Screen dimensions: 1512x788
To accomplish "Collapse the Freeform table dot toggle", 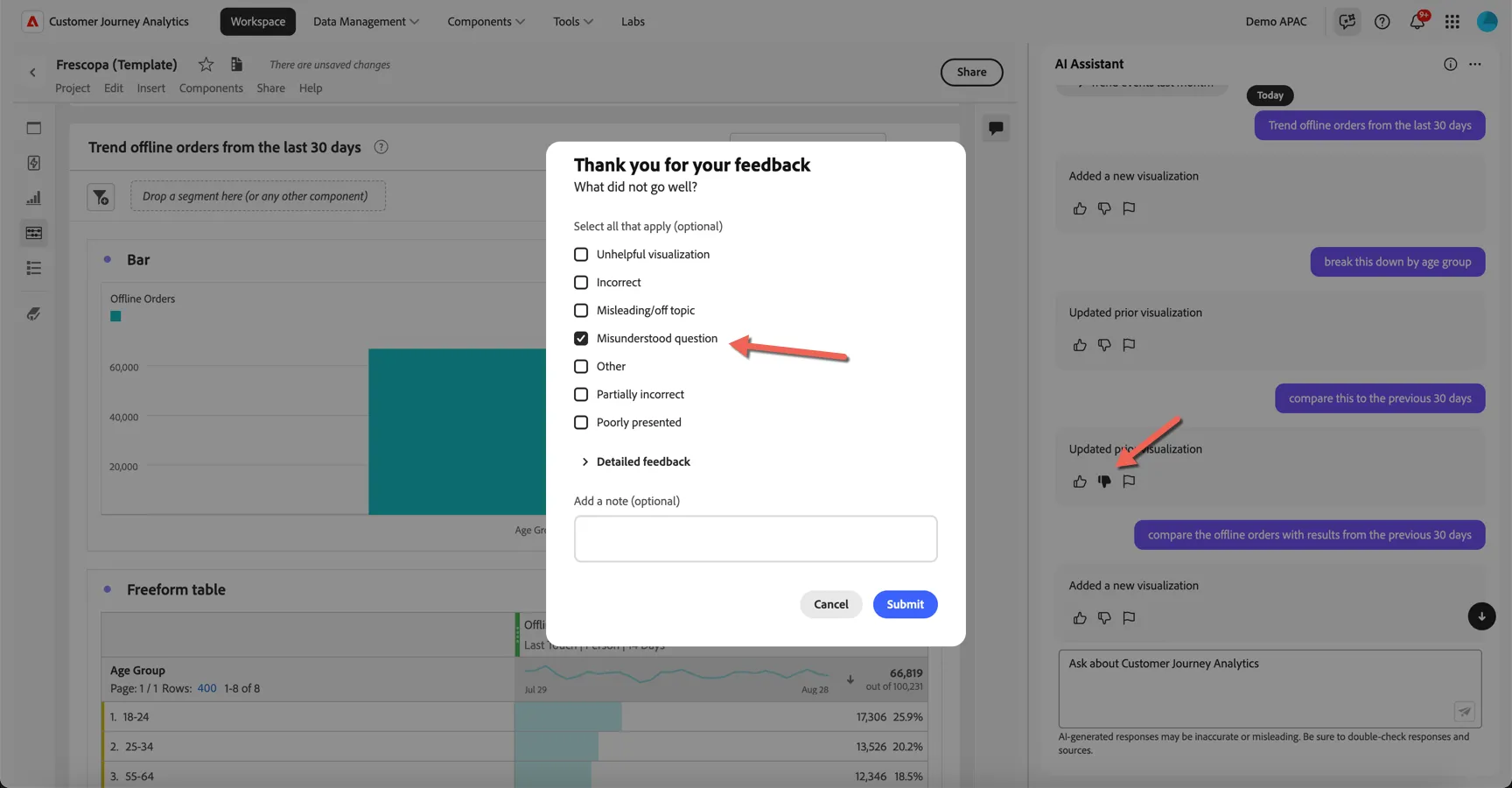I will (108, 589).
